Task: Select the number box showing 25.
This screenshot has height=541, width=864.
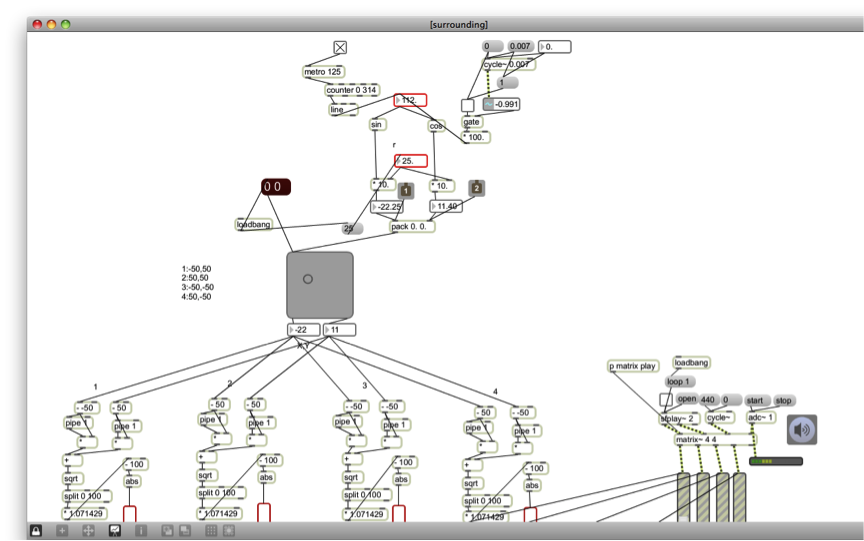Action: (410, 161)
